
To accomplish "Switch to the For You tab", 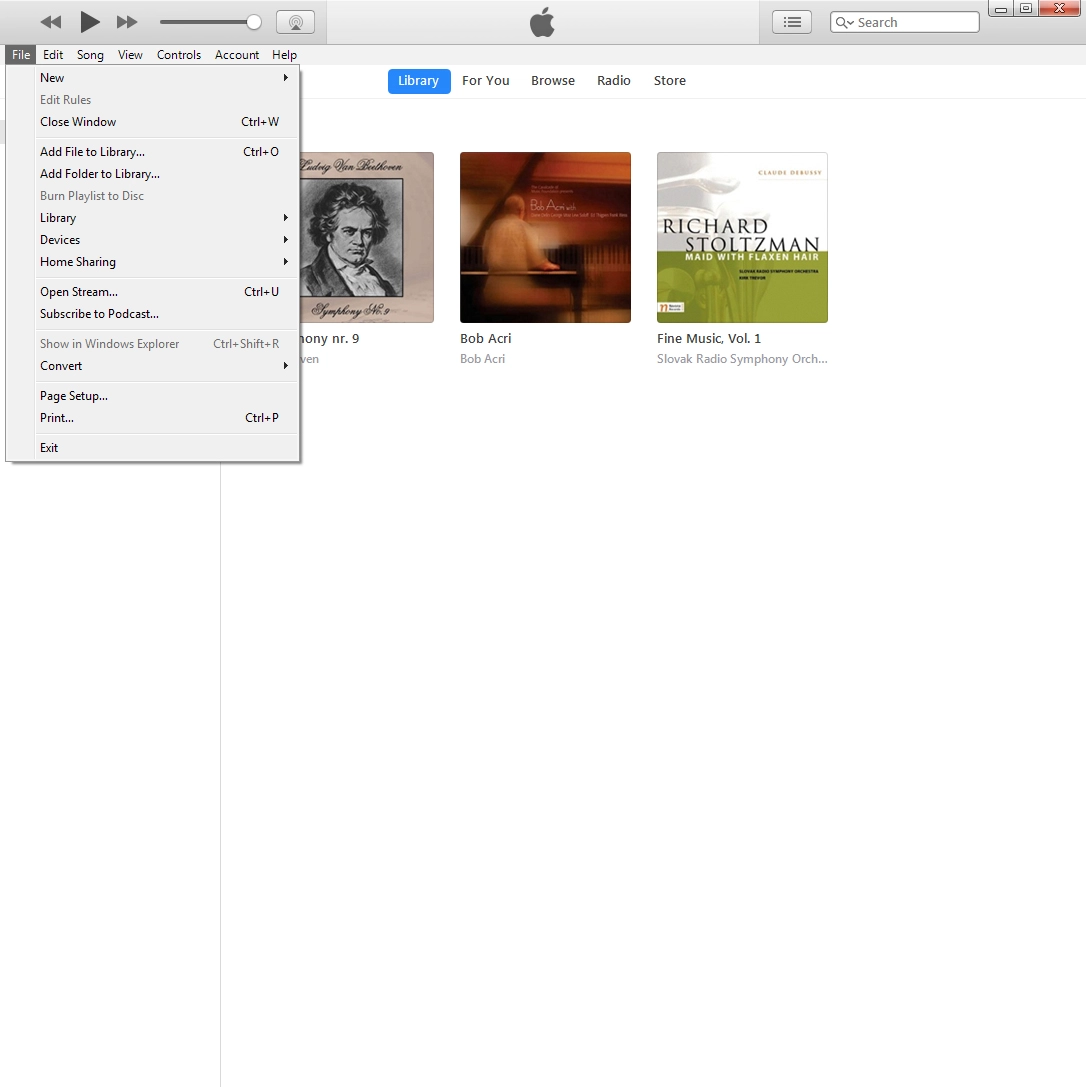I will [486, 81].
